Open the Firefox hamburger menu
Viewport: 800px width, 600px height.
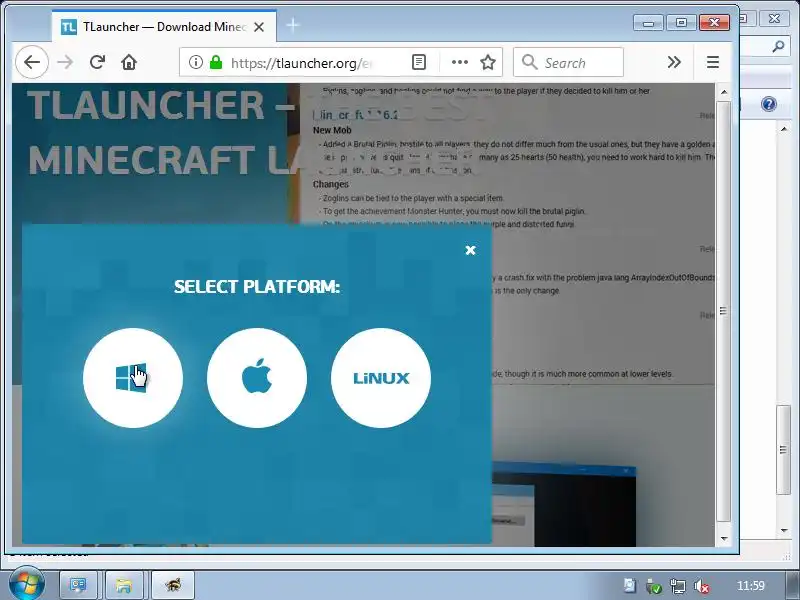(x=713, y=62)
